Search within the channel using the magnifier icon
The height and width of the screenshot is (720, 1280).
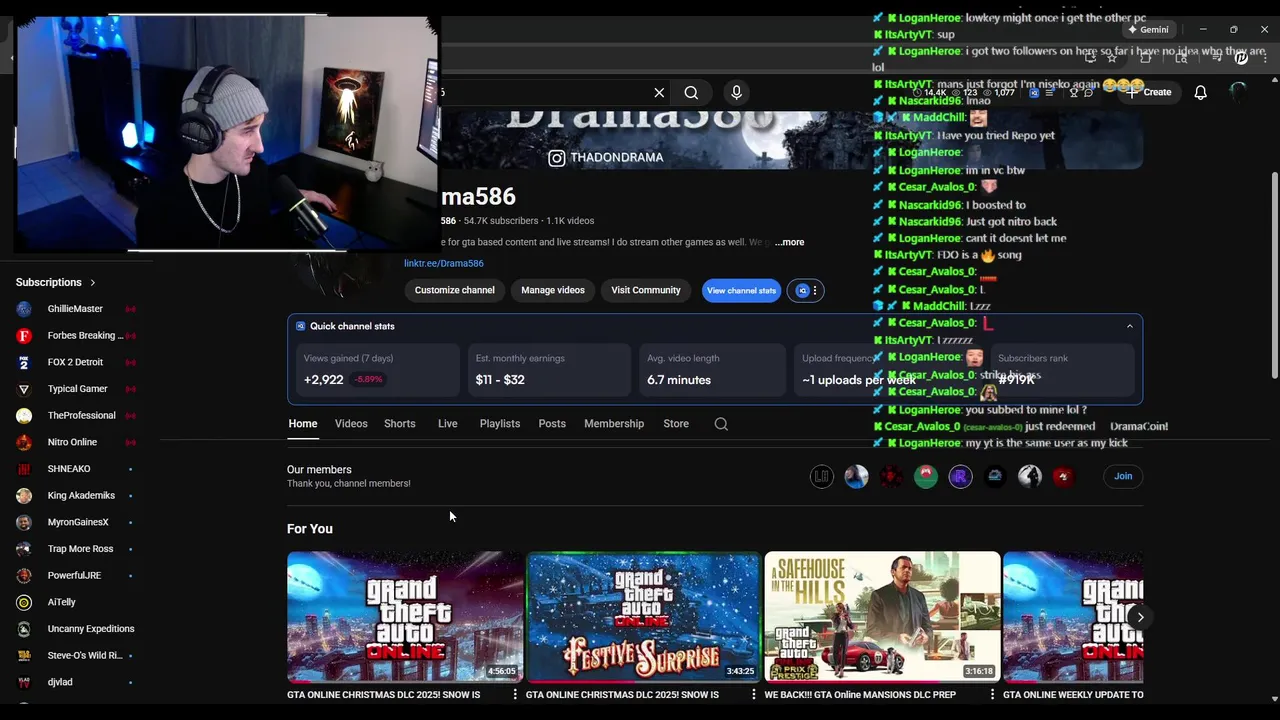(721, 424)
